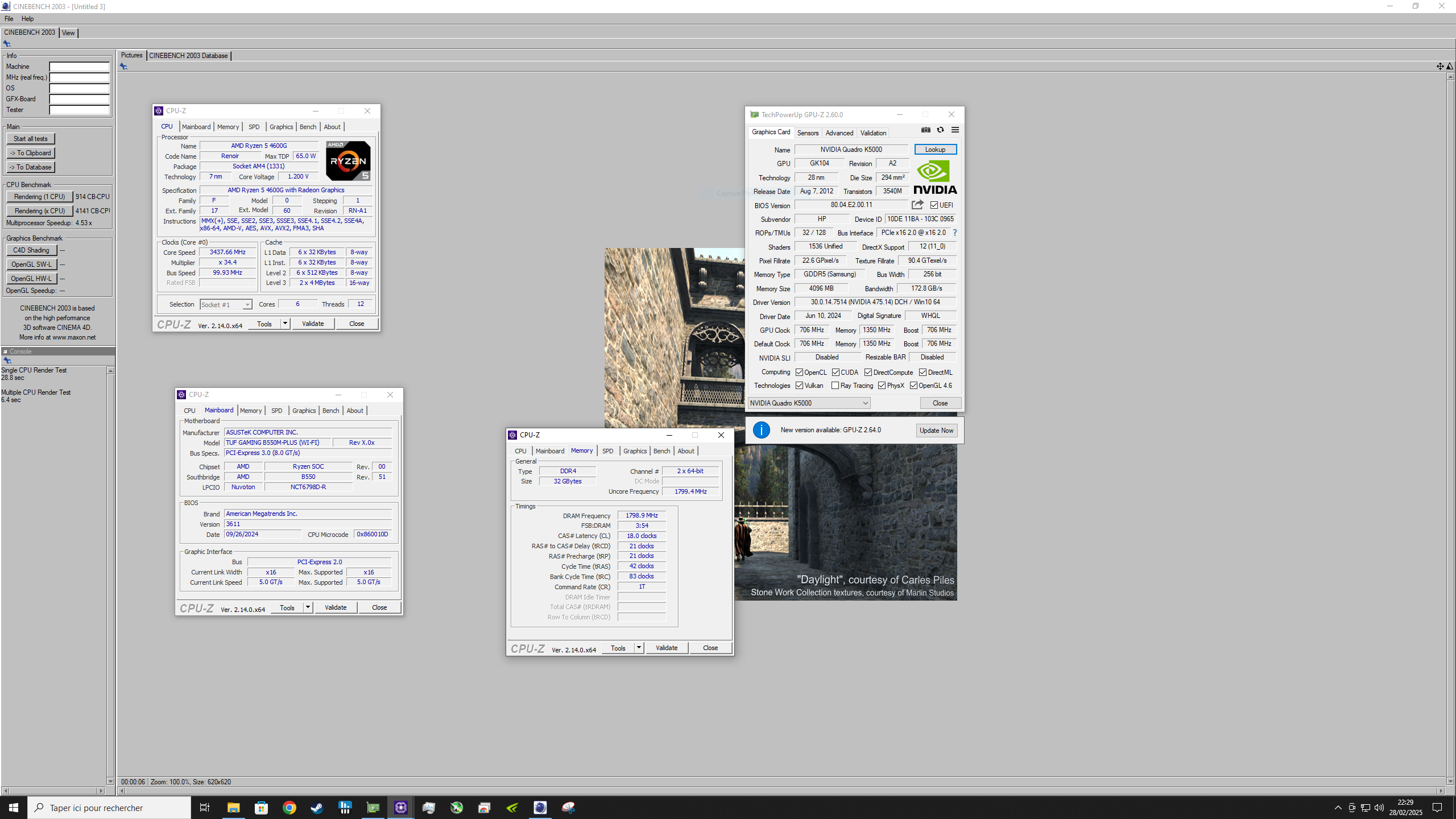This screenshot has height=819, width=1456.
Task: Open SPD tab in CPU-Z Memory window
Action: [608, 451]
